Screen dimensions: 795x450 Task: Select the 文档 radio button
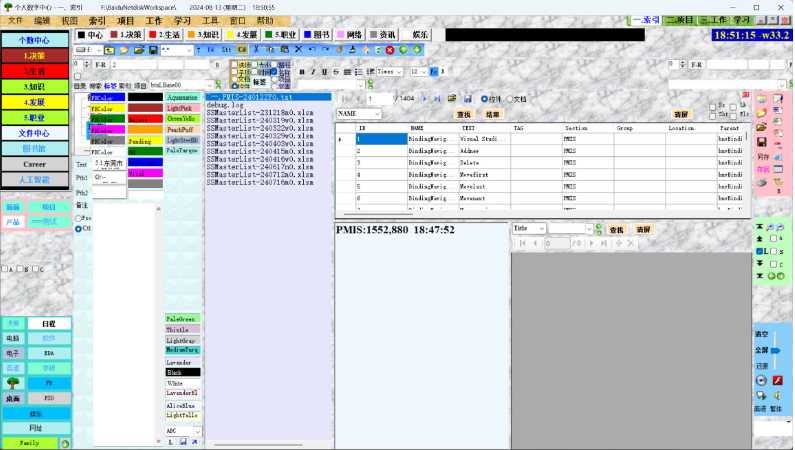pos(517,99)
